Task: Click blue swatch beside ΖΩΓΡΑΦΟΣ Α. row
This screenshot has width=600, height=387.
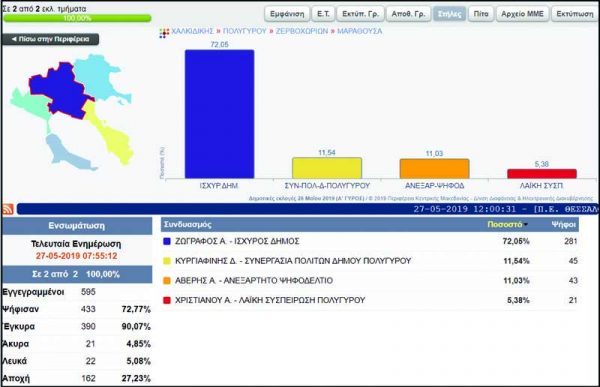Action: tap(167, 242)
